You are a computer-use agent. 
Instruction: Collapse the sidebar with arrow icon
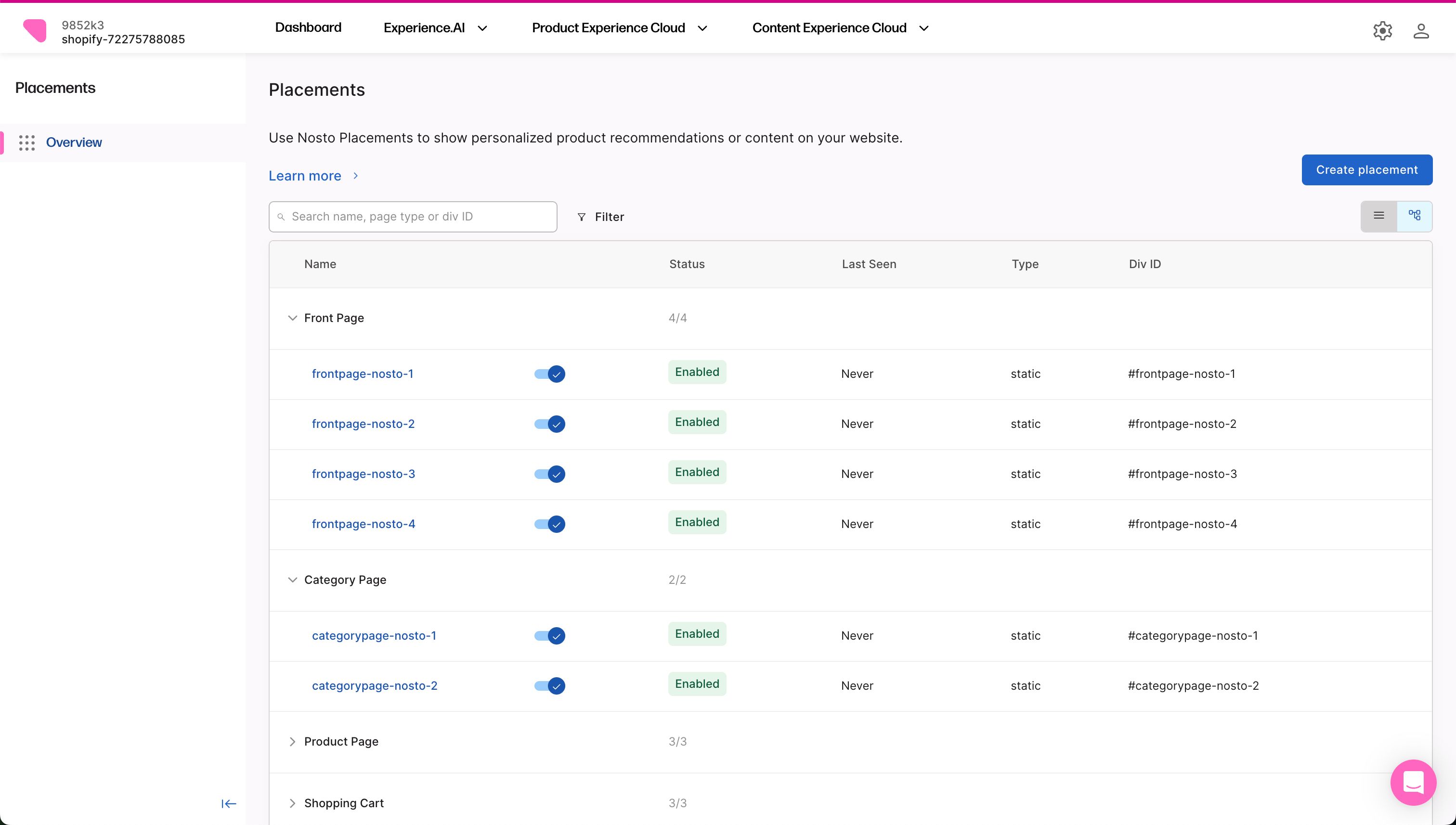click(228, 803)
